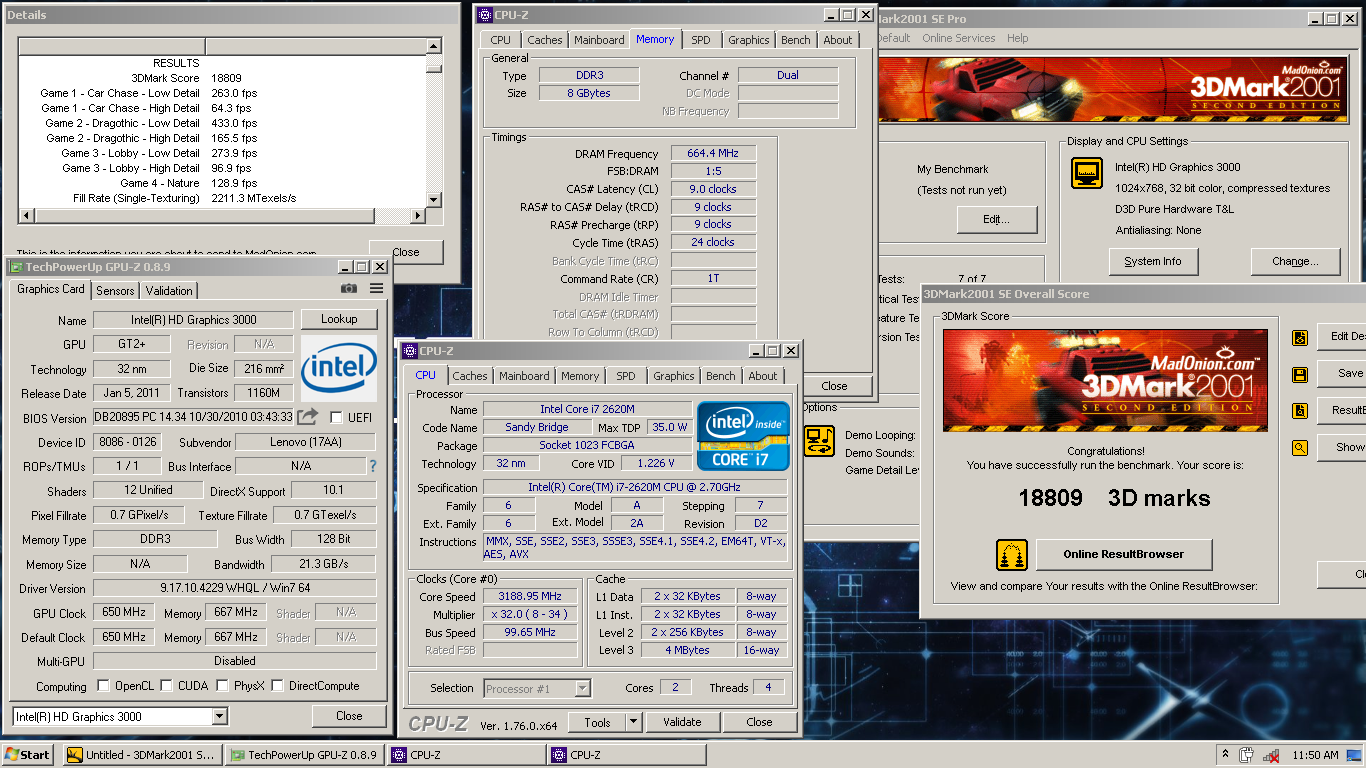Open the SPD tab in front CPU-Z window
The width and height of the screenshot is (1366, 768).
pyautogui.click(x=625, y=376)
